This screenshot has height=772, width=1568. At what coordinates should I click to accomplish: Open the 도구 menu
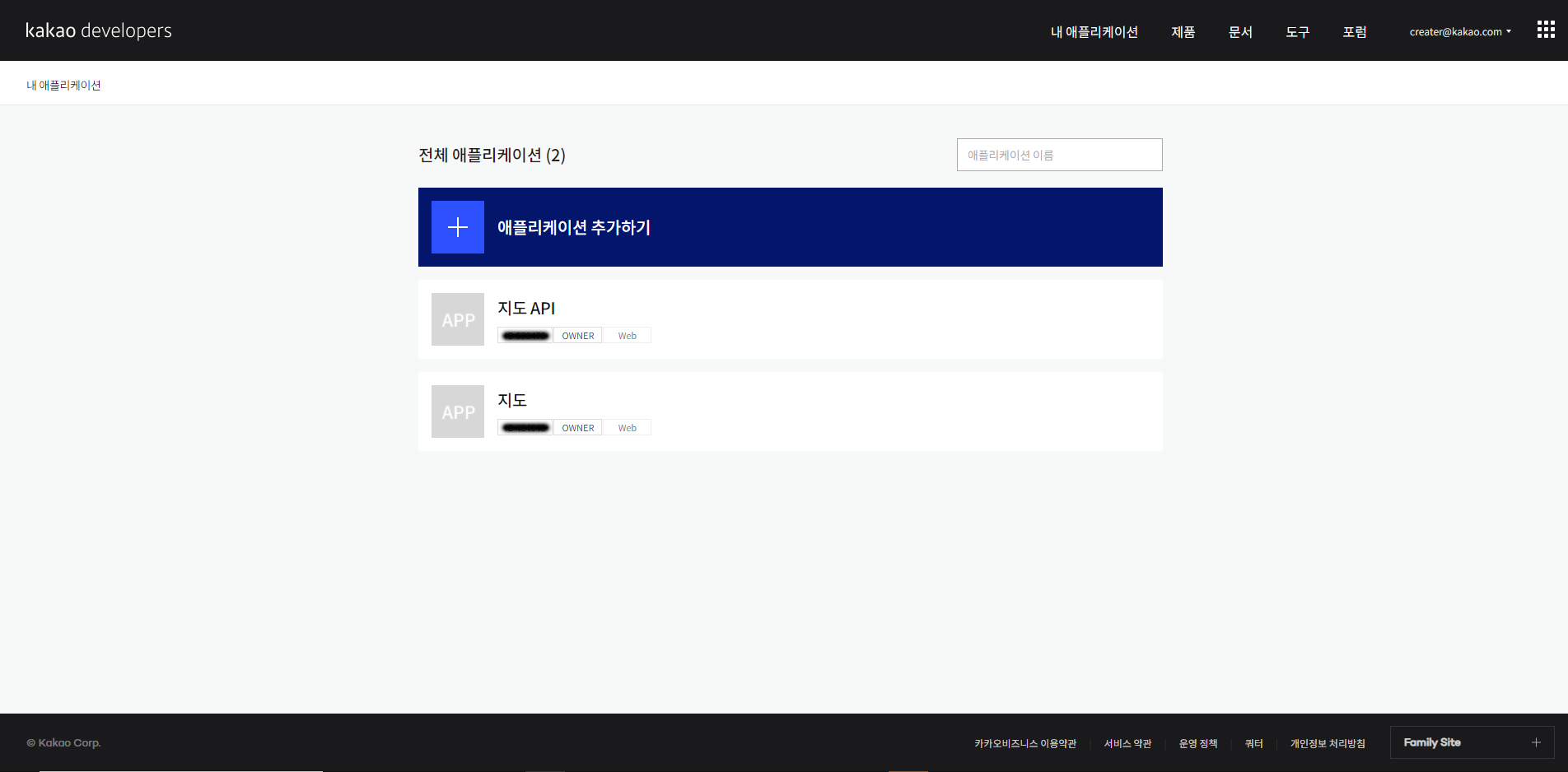coord(1298,32)
